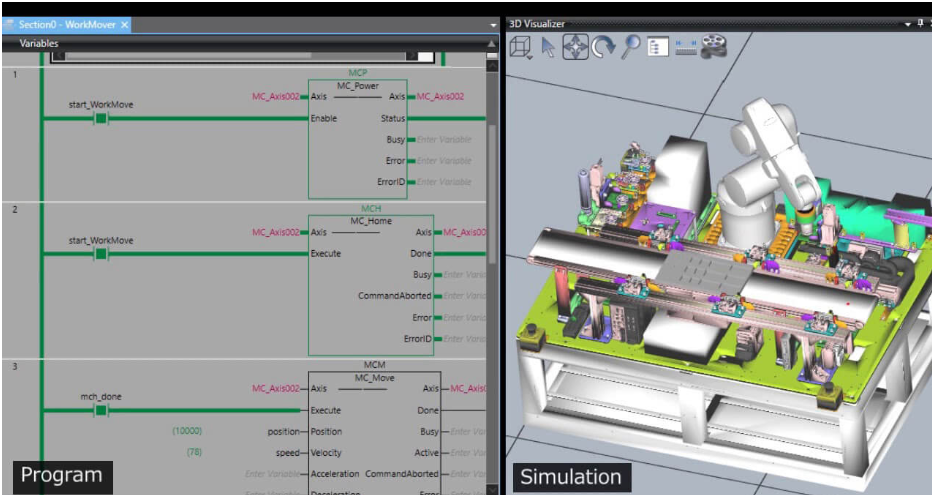This screenshot has width=932, height=495.
Task: Click Enter Variable field for MC_Power Error
Action: point(444,160)
